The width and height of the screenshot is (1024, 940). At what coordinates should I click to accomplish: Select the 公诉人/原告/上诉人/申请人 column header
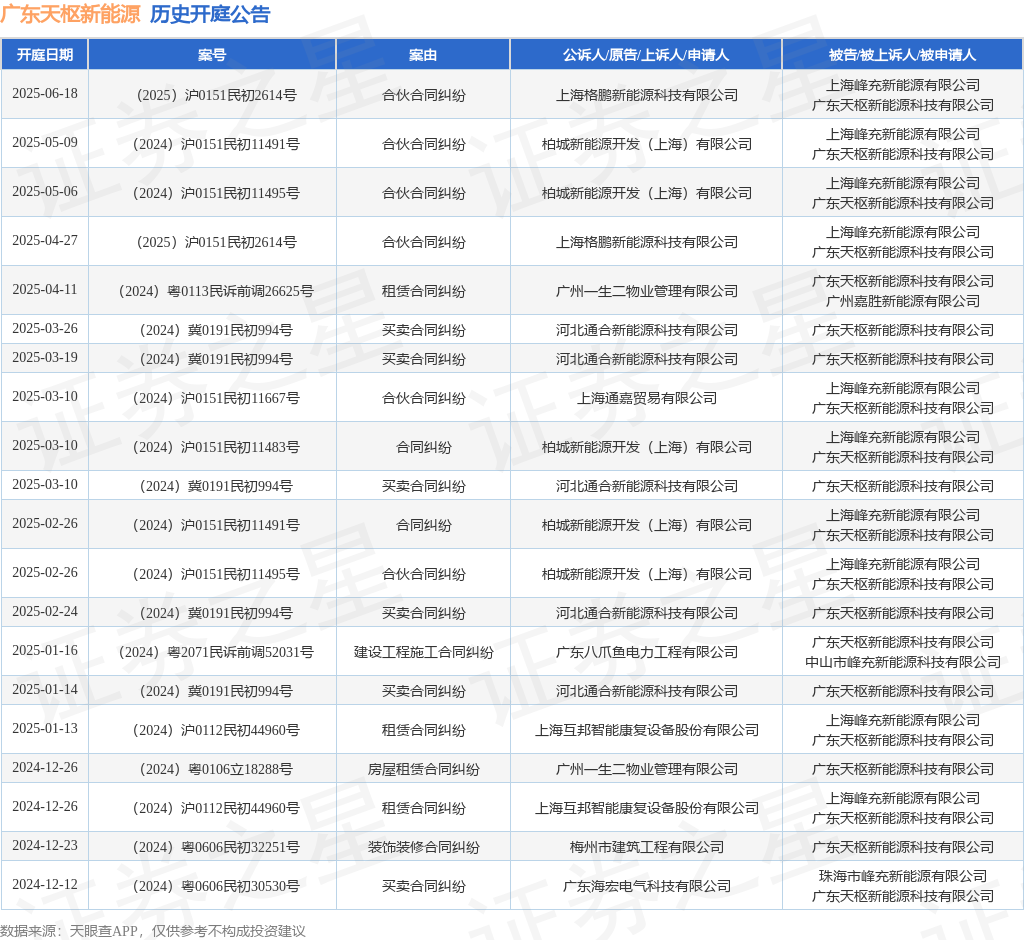tap(646, 55)
